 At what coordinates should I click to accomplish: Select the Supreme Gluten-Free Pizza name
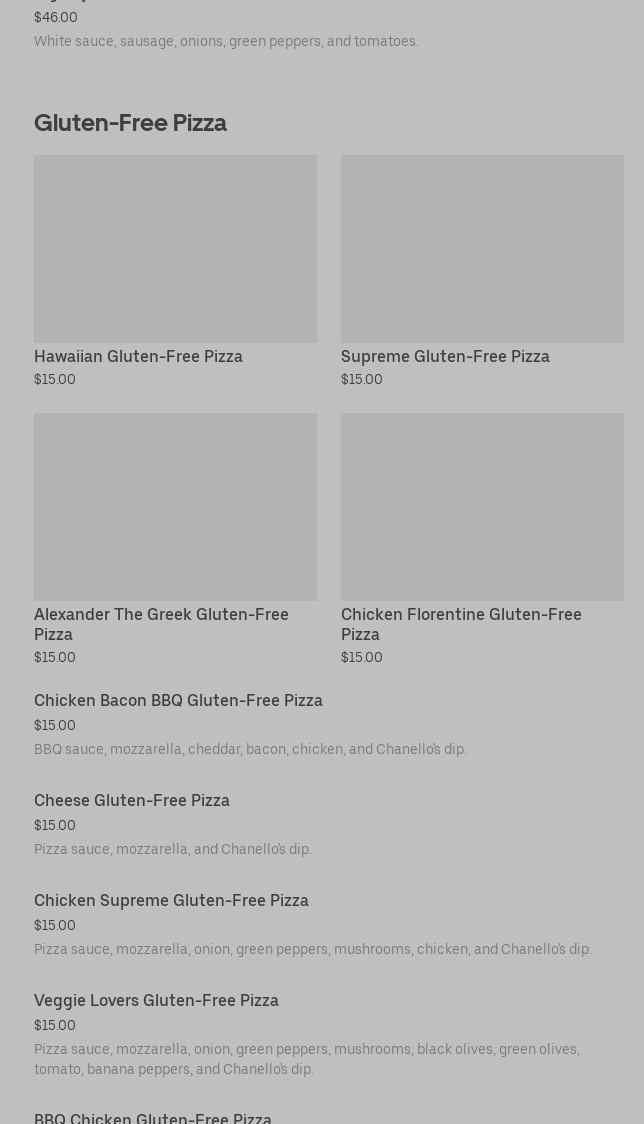445,357
